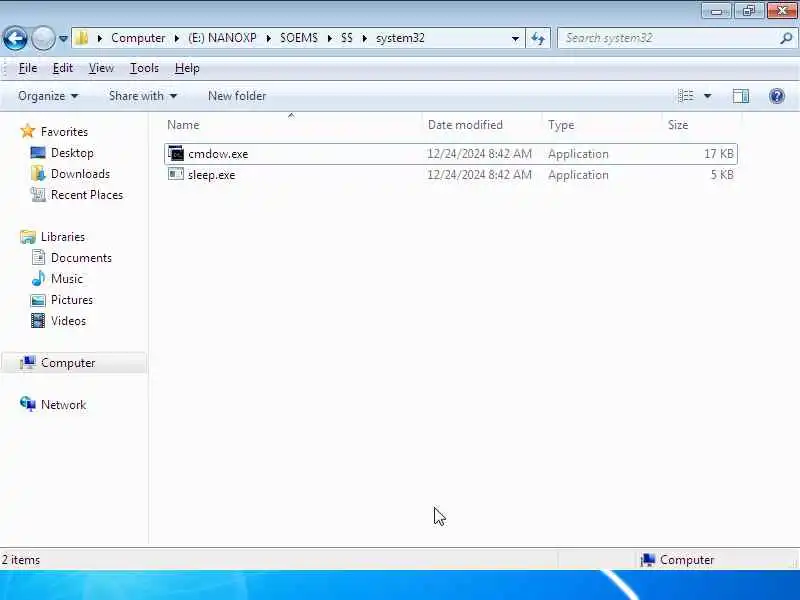Open the Share with dropdown
This screenshot has width=800, height=600.
pos(142,96)
